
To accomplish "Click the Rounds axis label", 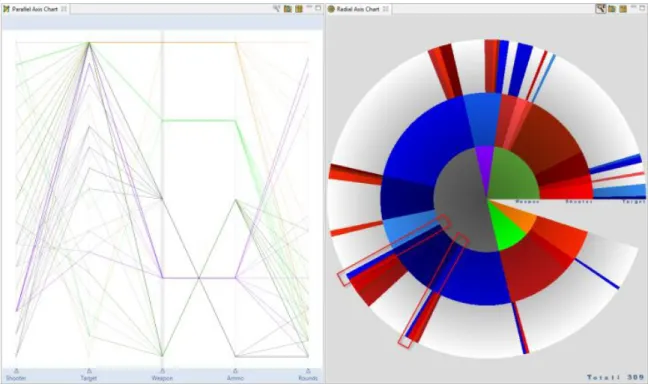I will [308, 378].
